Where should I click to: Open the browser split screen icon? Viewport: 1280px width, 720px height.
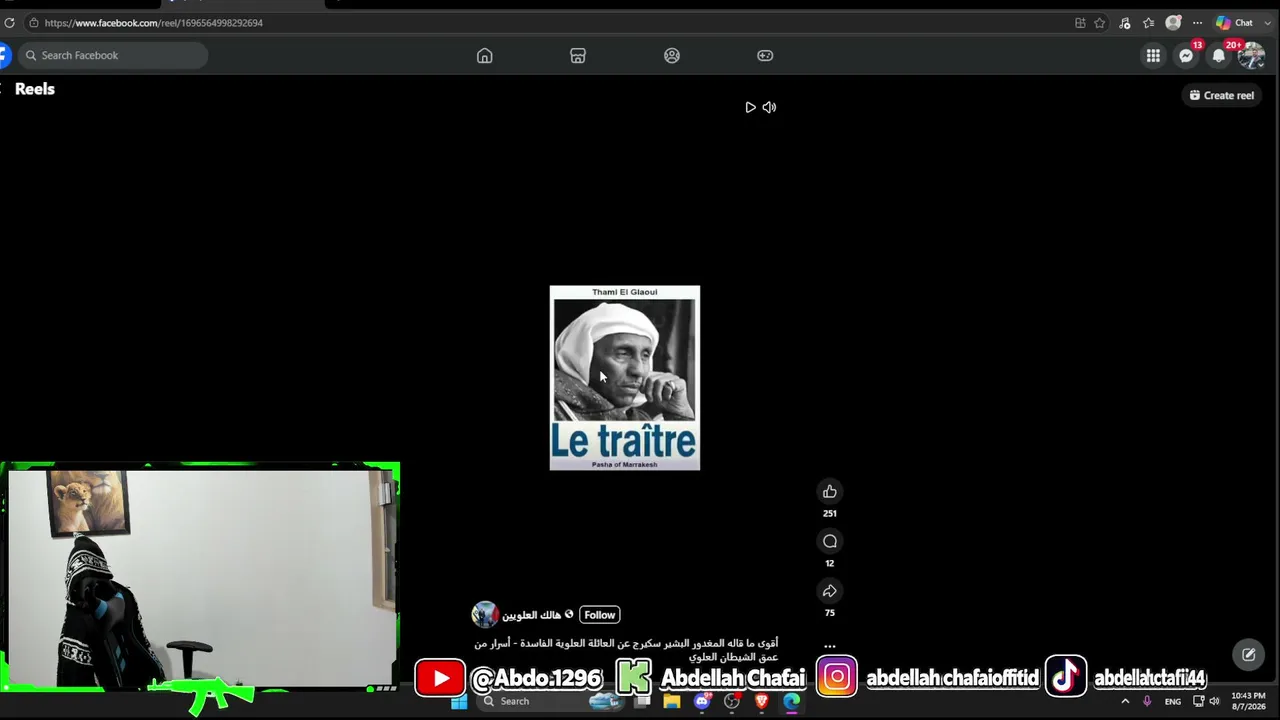1080,23
